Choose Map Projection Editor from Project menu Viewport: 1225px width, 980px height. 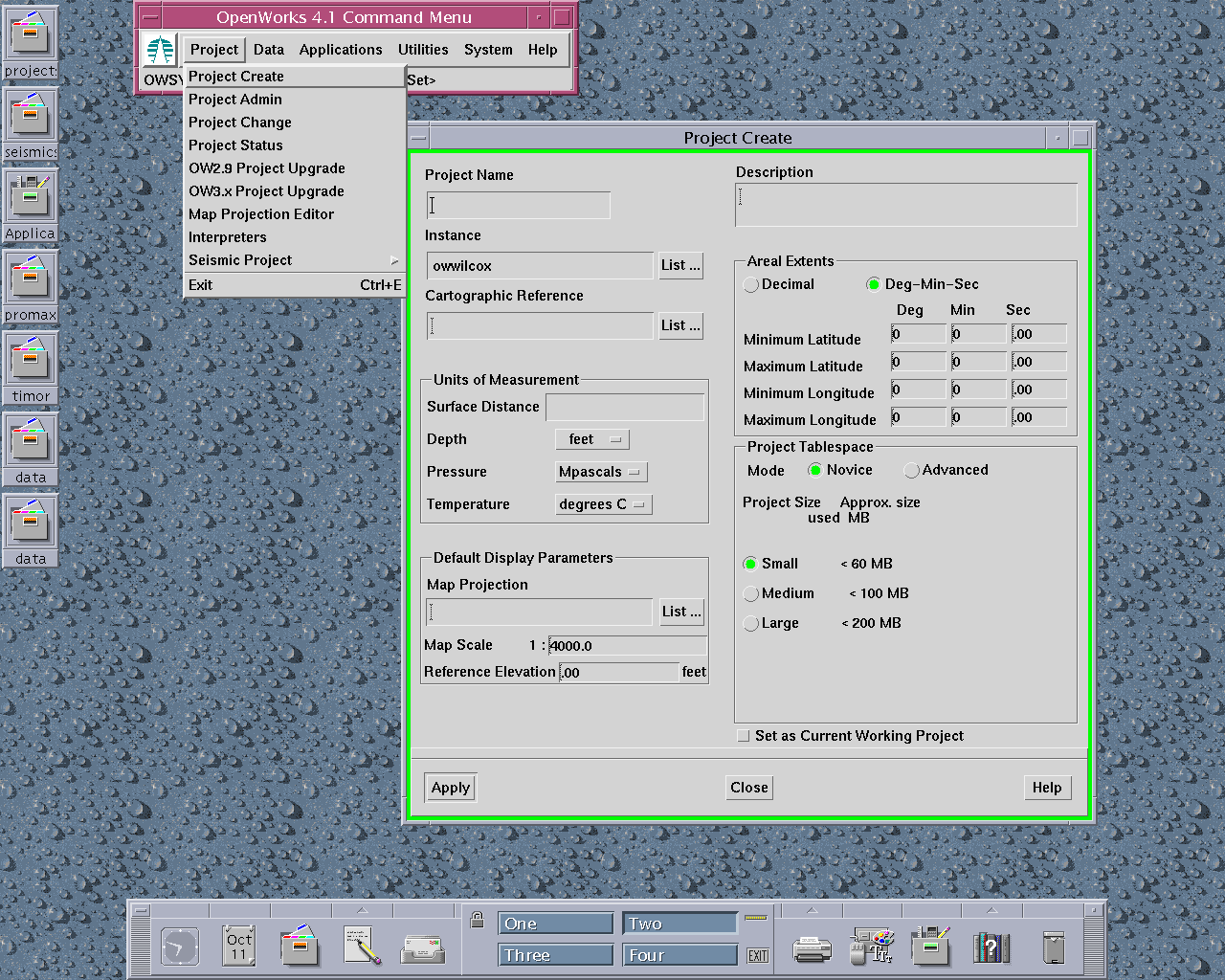point(261,214)
